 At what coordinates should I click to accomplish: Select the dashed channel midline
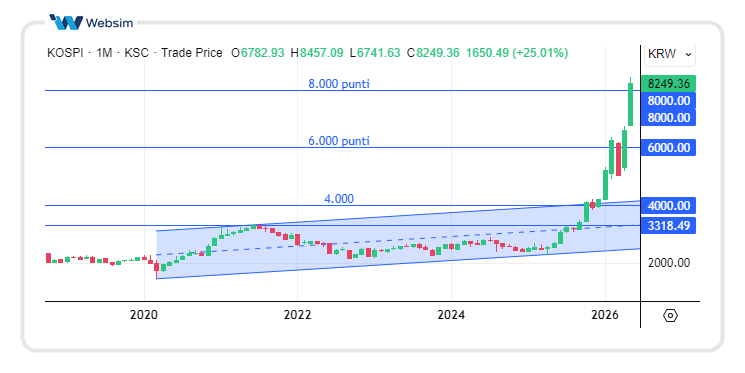[398, 240]
